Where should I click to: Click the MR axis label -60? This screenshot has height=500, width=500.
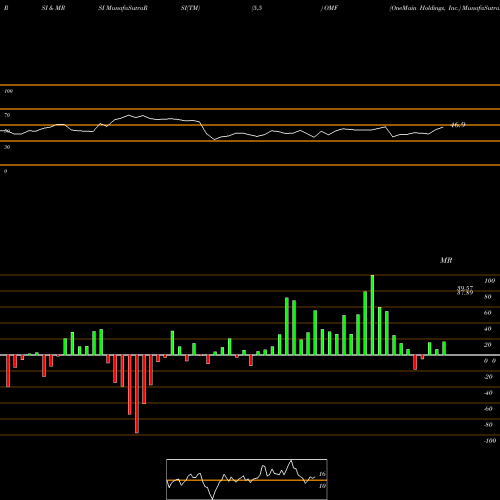[488, 409]
